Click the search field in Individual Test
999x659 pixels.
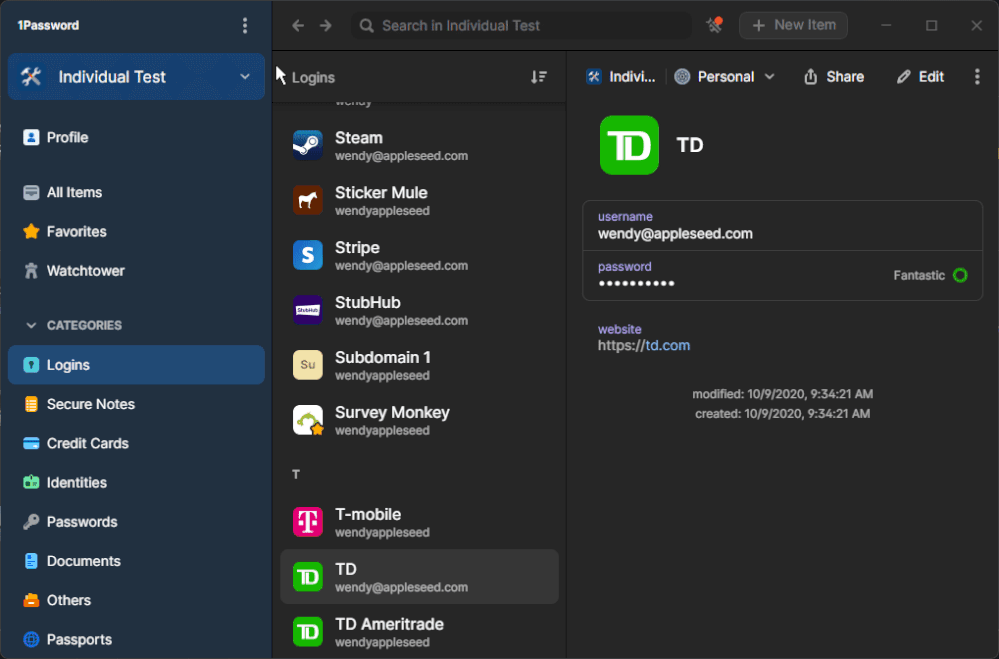[520, 26]
